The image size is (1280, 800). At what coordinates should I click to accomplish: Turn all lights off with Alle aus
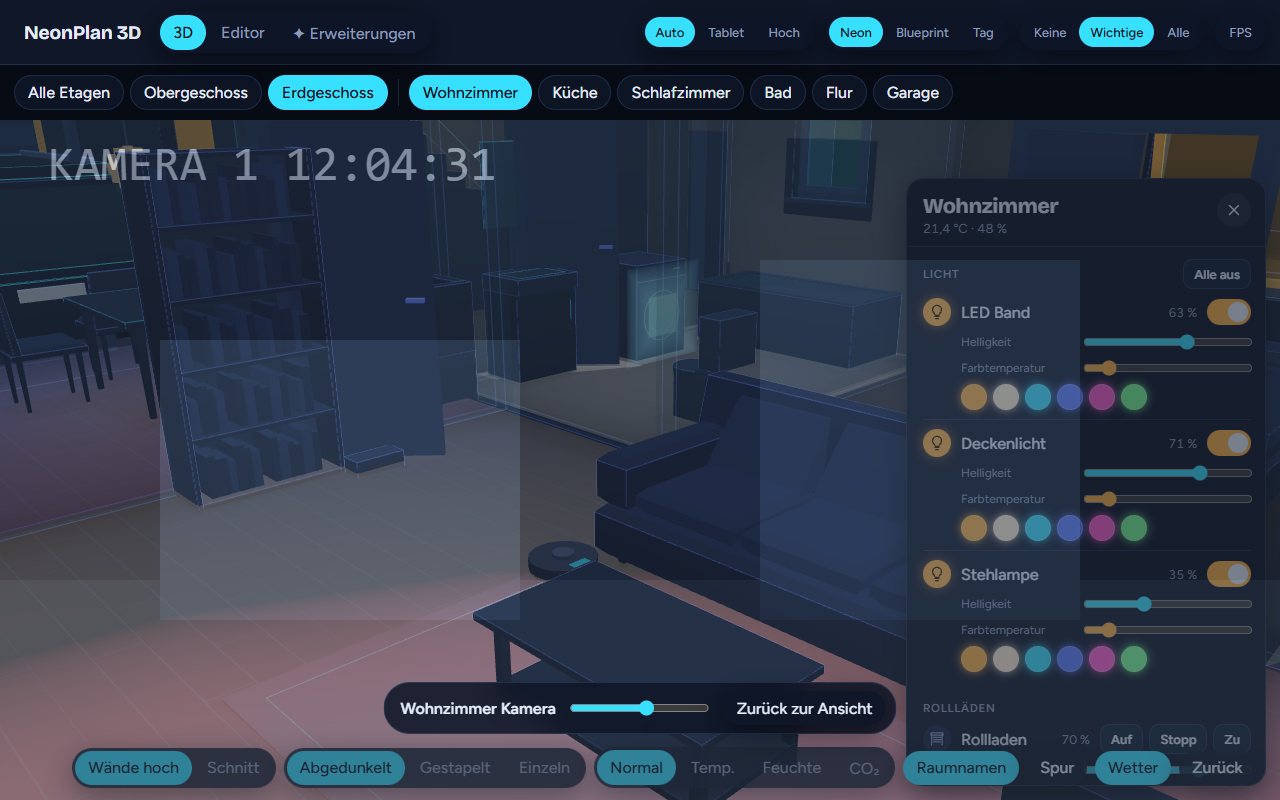1217,275
